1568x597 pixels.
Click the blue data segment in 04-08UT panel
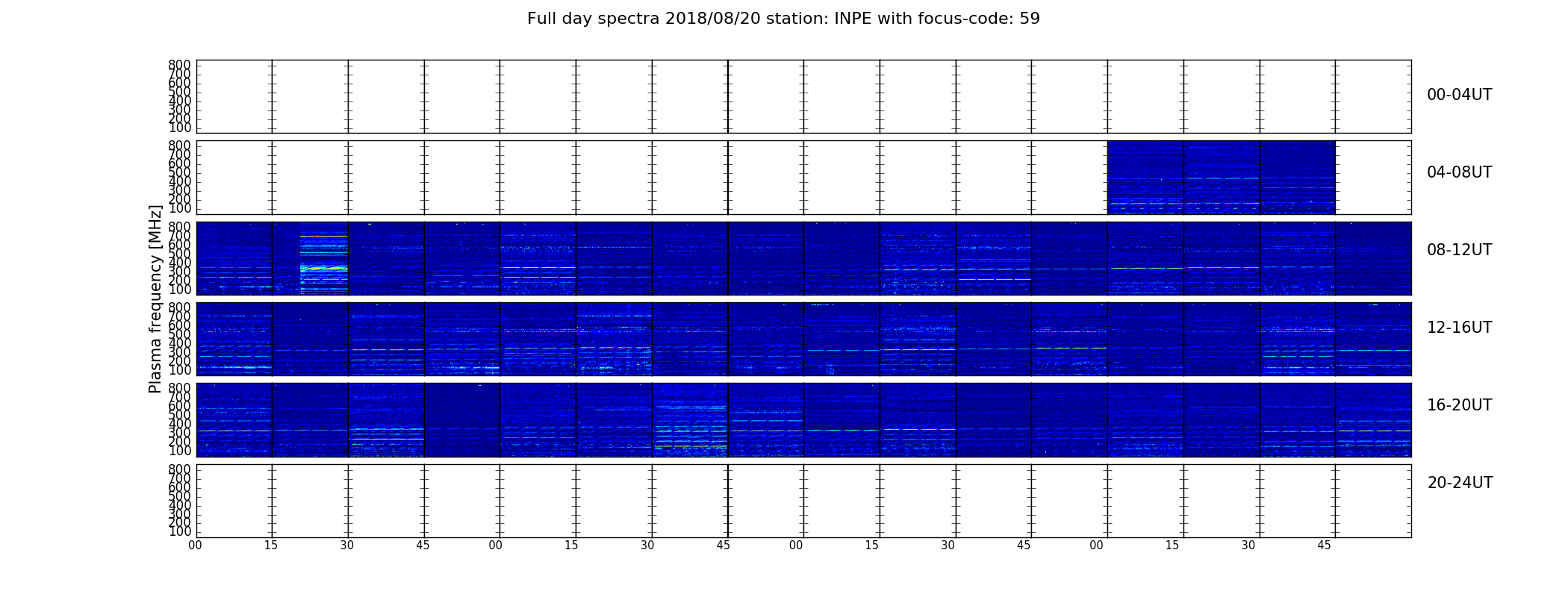pos(1221,178)
